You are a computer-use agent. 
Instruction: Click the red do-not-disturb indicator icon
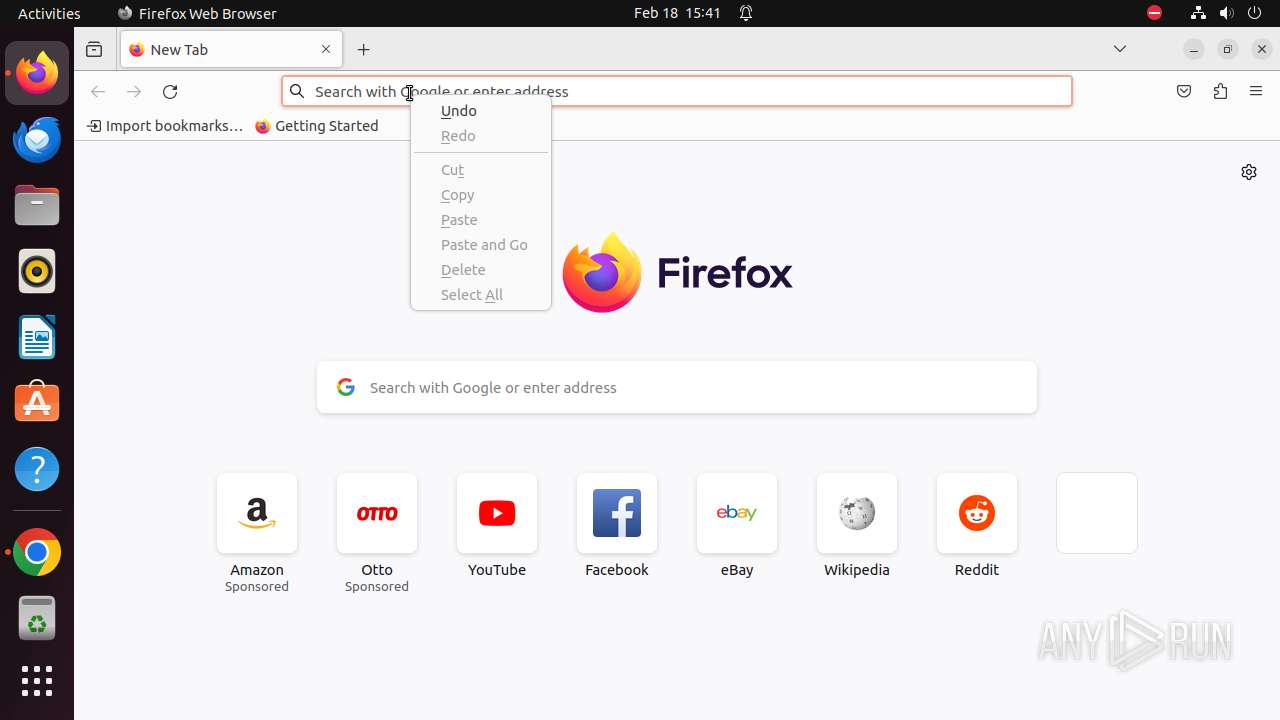(1154, 13)
